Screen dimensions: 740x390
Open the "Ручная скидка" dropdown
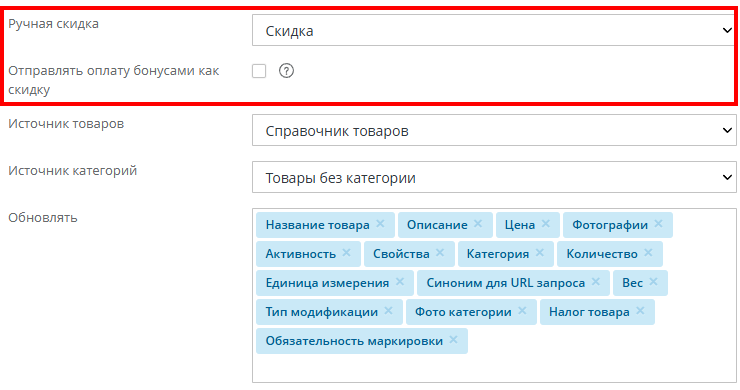494,30
